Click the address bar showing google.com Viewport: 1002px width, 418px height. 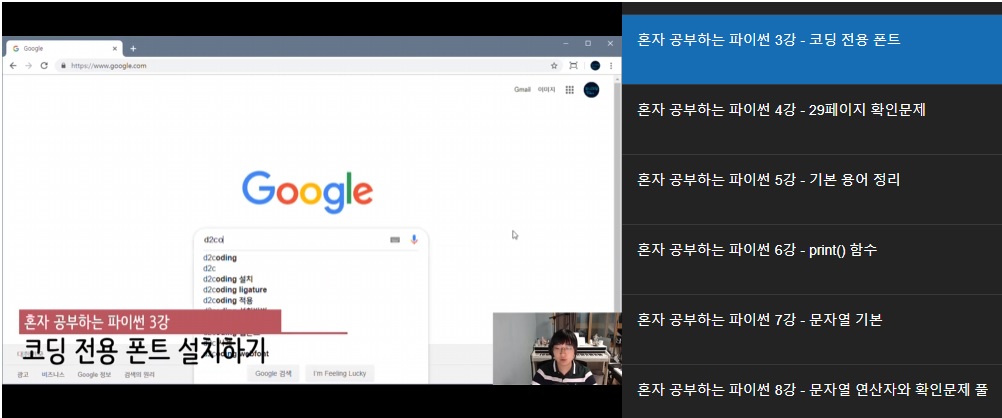307,65
